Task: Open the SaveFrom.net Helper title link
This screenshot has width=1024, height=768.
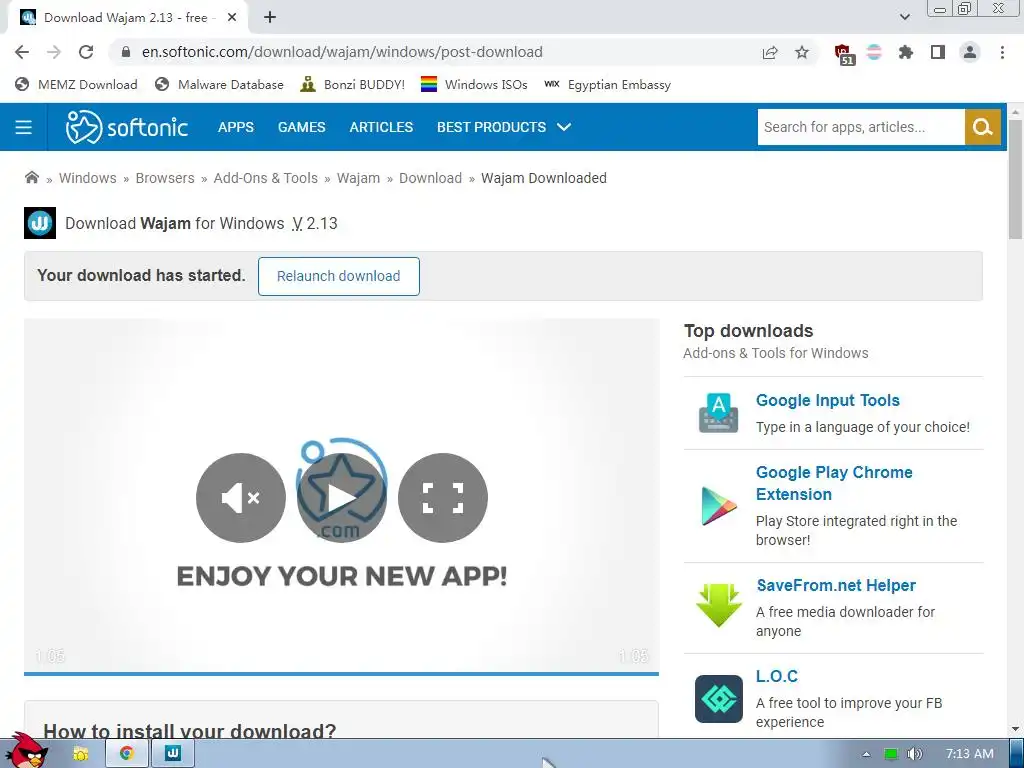Action: coord(836,585)
